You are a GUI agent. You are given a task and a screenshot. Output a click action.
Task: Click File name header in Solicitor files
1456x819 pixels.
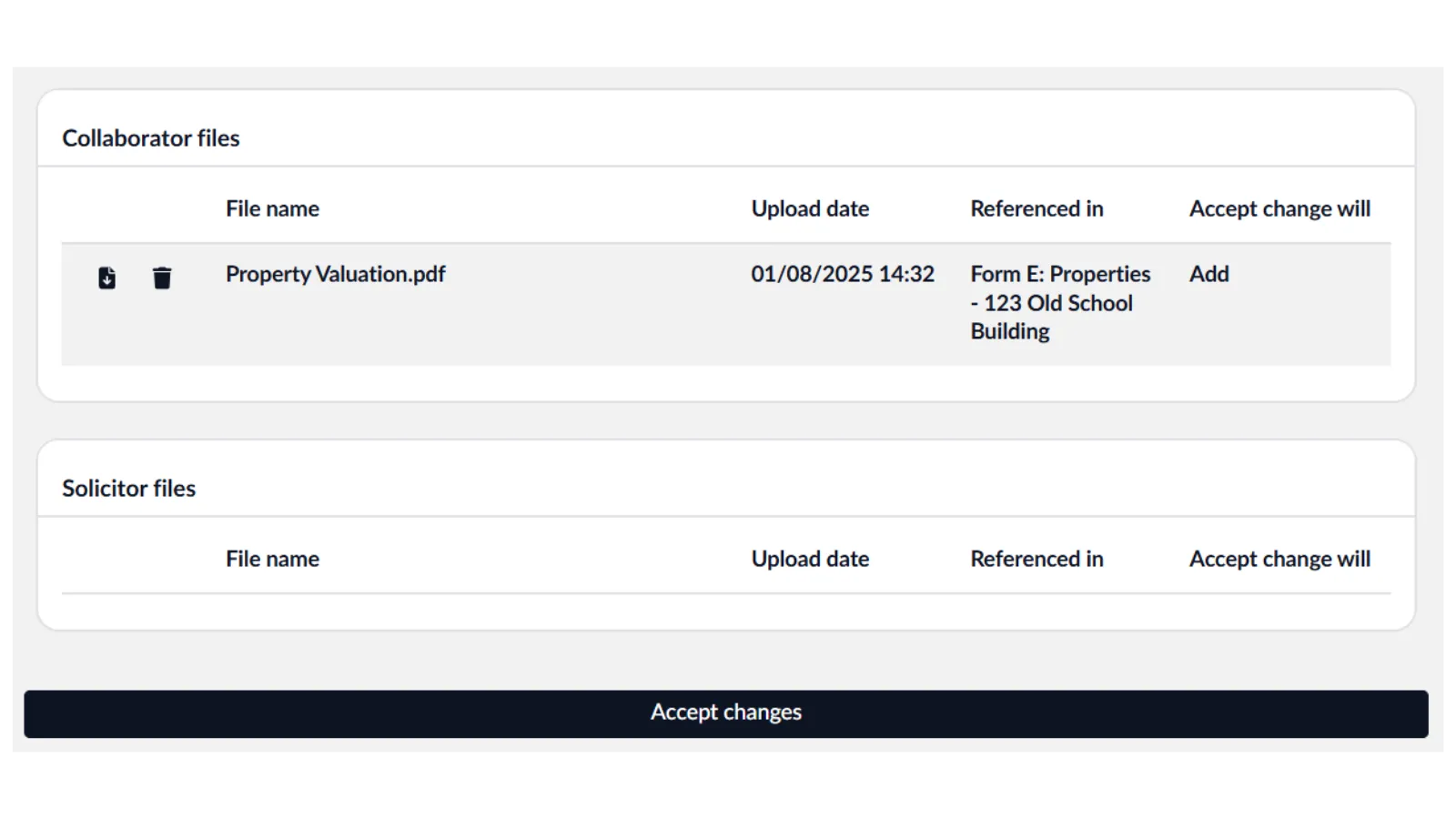(272, 559)
